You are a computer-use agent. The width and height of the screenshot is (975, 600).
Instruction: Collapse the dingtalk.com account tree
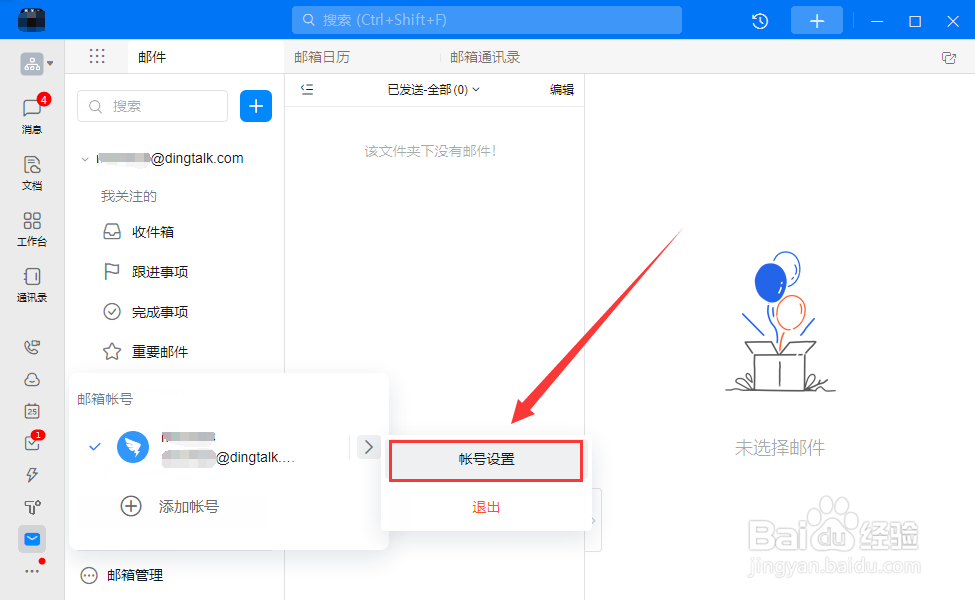[84, 158]
